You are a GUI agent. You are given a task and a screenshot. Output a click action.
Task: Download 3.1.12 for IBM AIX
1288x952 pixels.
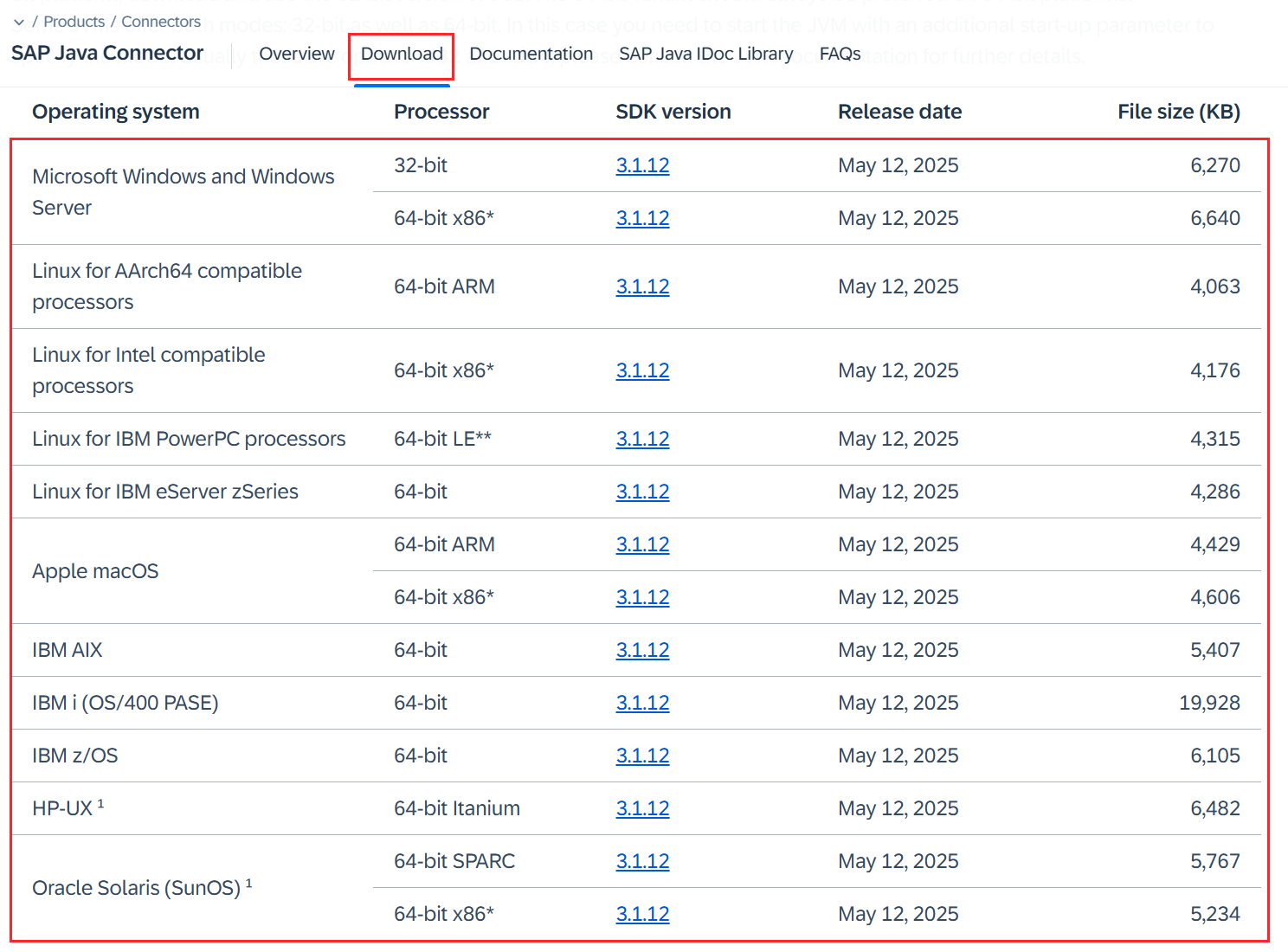click(642, 650)
